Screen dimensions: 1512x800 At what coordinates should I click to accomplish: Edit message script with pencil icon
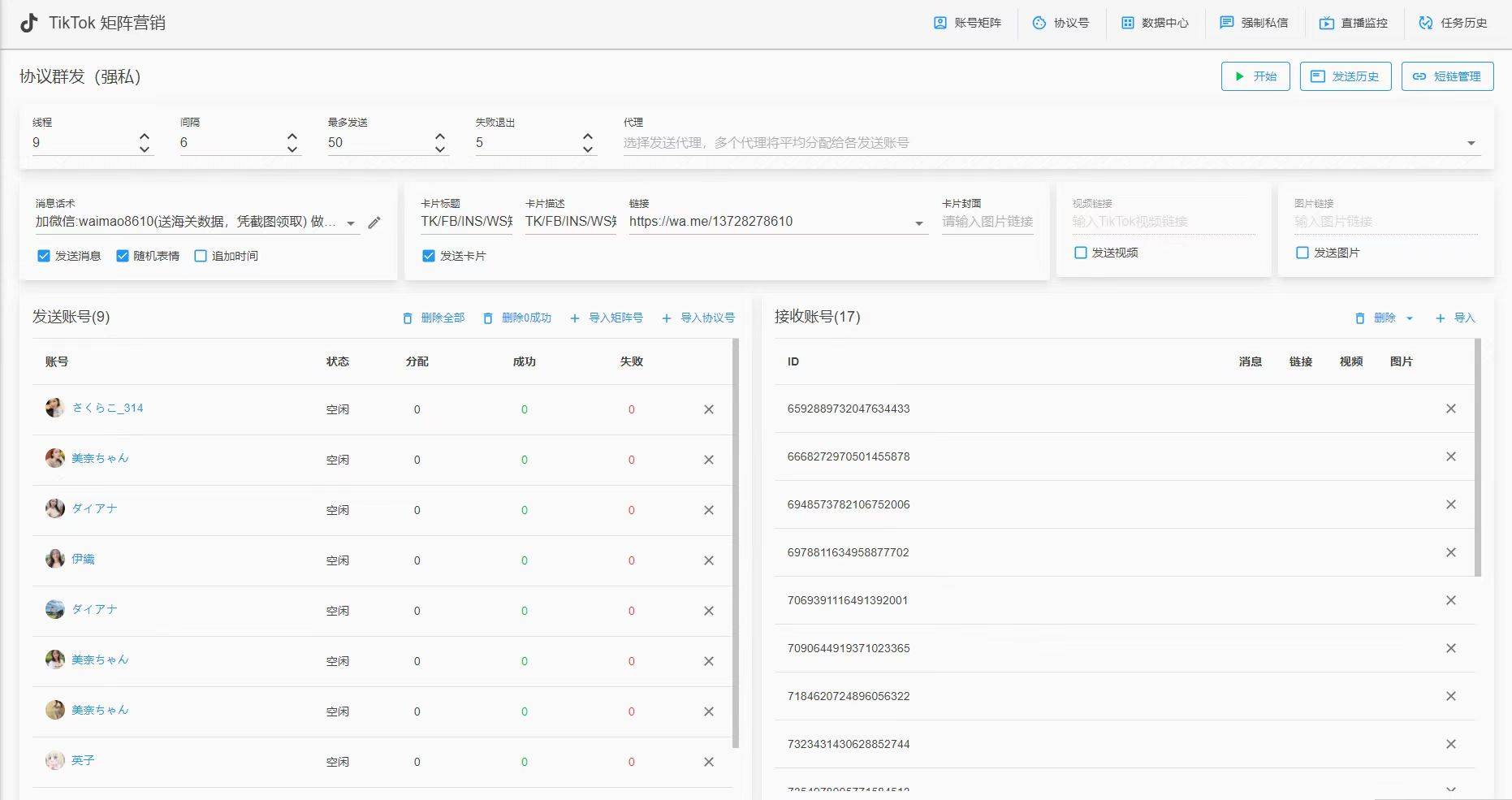point(374,223)
